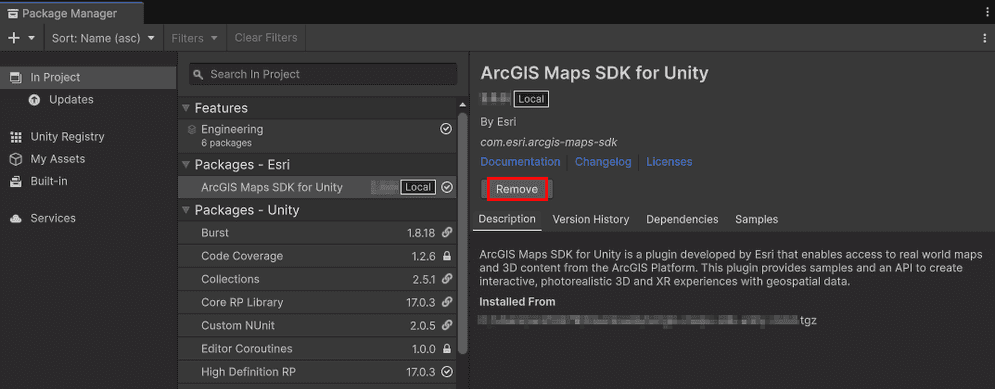Open the Licenses link
The height and width of the screenshot is (389, 995).
tap(669, 162)
